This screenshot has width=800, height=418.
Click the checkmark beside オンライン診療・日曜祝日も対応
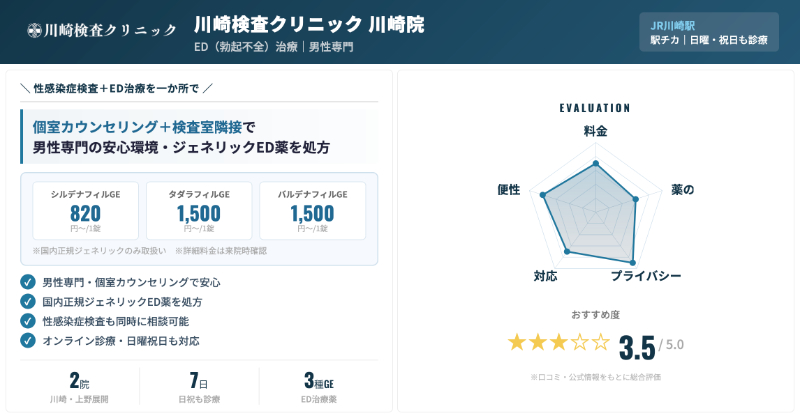click(x=28, y=340)
